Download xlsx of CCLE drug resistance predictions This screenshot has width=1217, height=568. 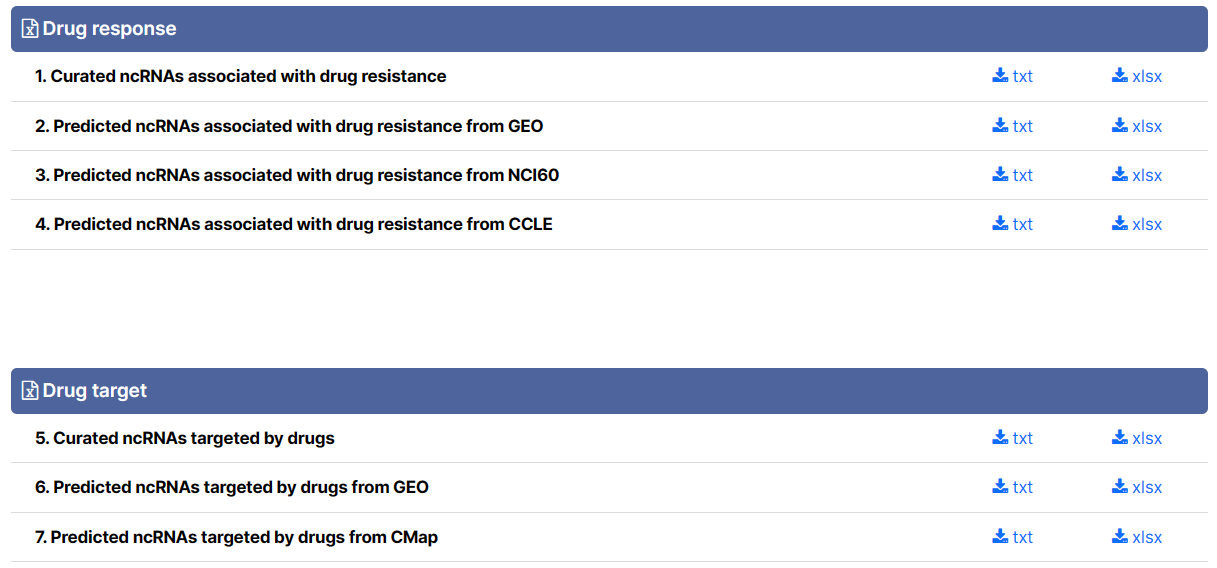pos(1137,224)
